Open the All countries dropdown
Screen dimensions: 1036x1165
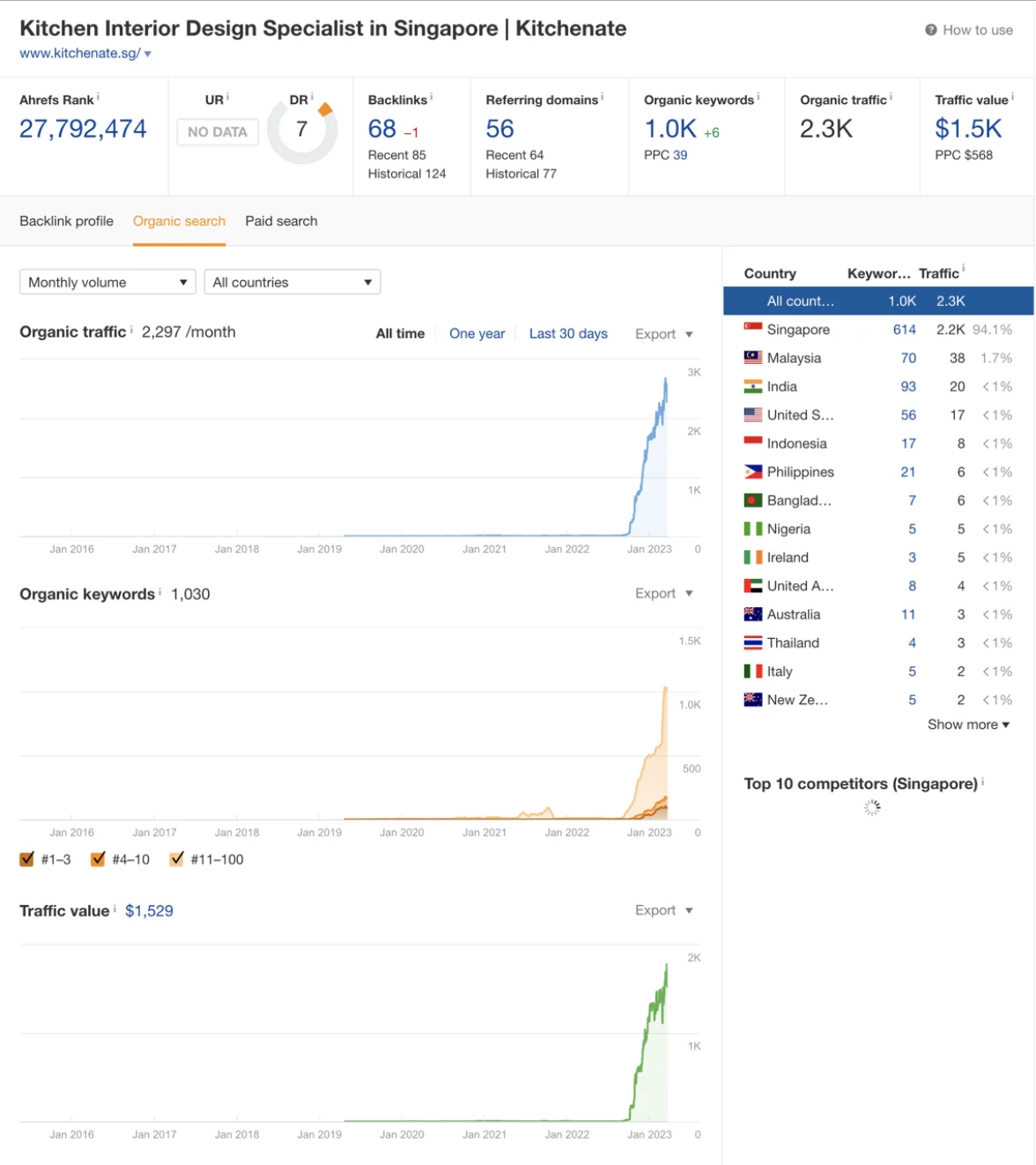coord(292,282)
